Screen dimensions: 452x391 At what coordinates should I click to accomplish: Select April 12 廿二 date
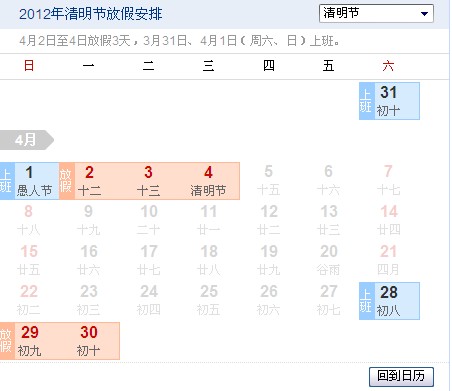pyautogui.click(x=269, y=220)
